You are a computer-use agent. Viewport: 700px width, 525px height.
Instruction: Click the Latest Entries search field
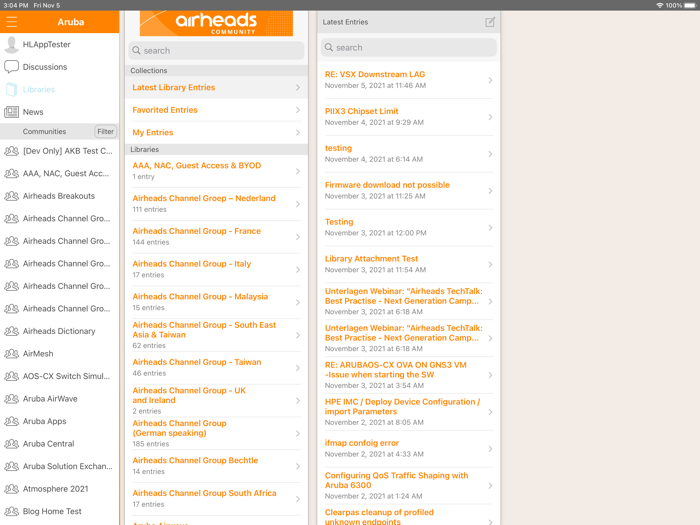pos(408,47)
